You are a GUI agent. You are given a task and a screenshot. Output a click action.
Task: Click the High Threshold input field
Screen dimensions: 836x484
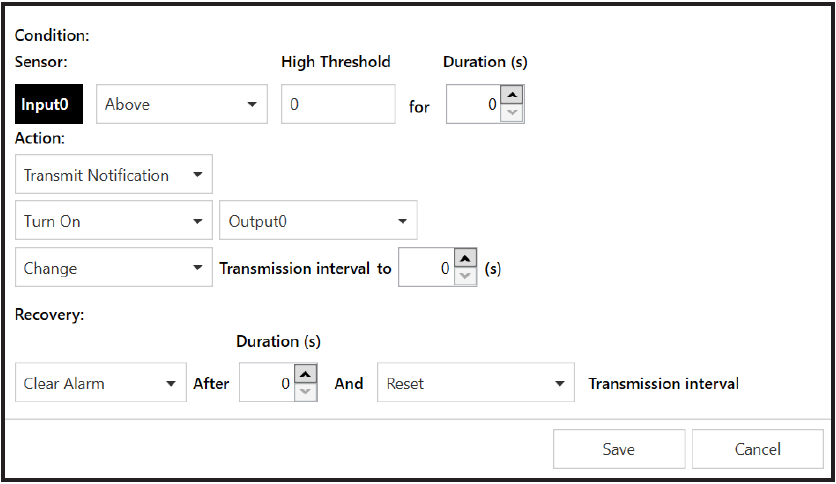338,104
